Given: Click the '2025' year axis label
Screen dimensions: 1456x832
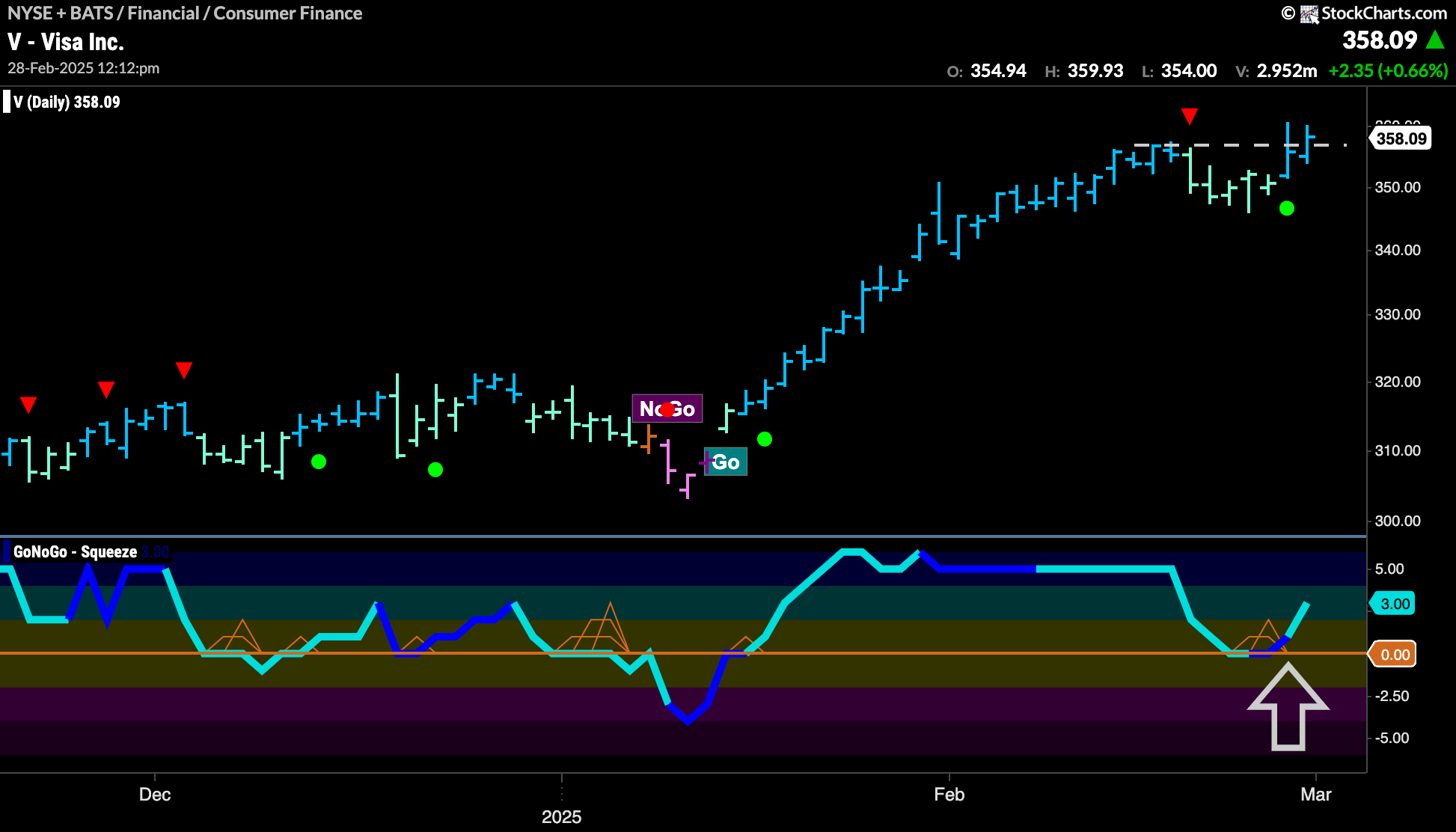Looking at the screenshot, I should 561,816.
